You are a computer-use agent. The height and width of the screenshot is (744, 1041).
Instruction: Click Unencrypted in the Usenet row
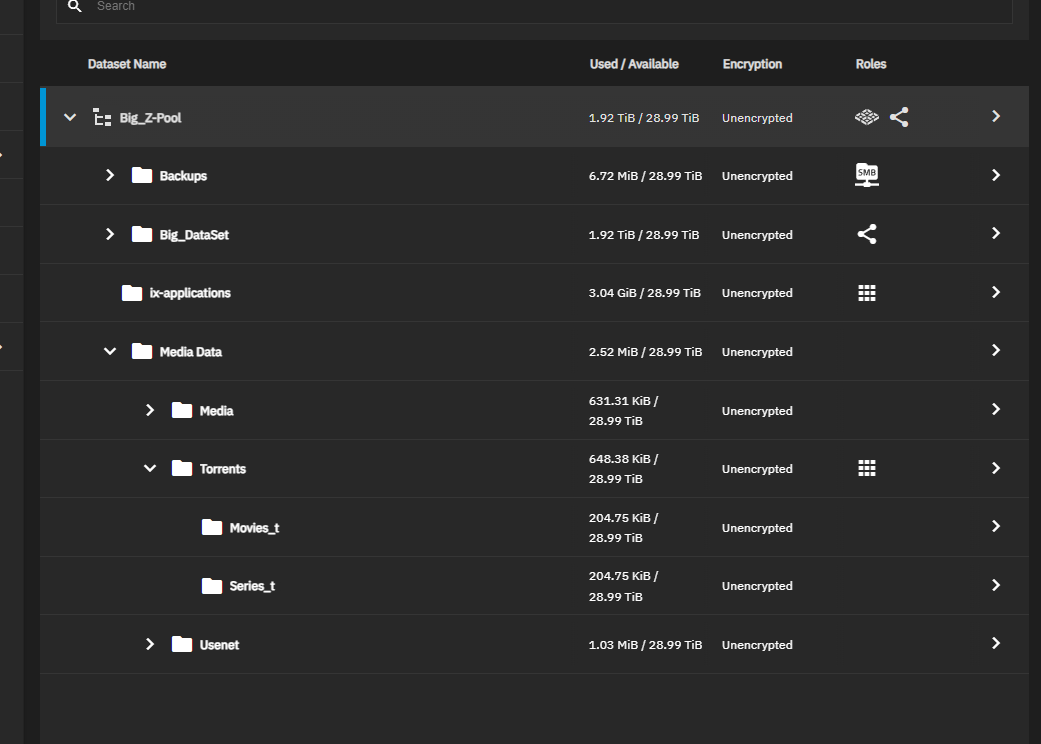(x=758, y=645)
